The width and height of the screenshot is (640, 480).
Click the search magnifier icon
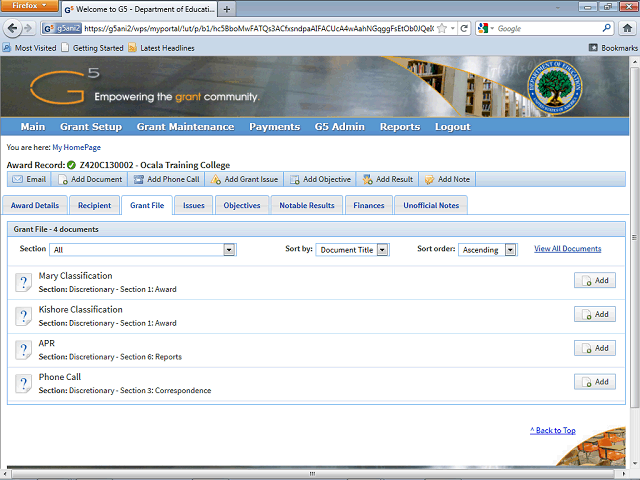point(607,28)
